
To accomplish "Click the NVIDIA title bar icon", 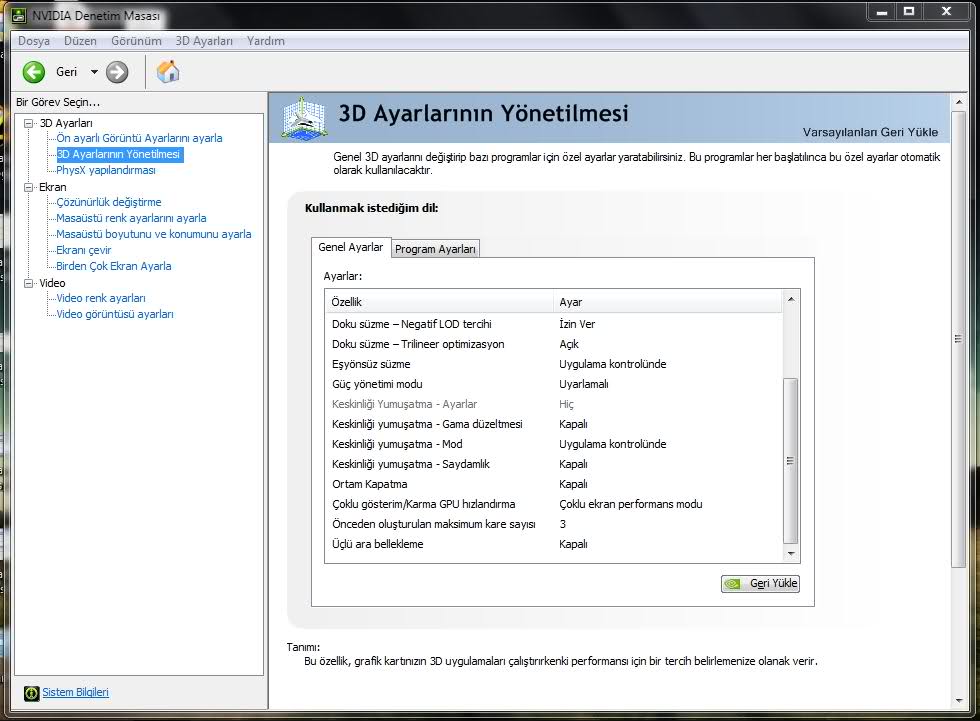I will click(x=19, y=15).
